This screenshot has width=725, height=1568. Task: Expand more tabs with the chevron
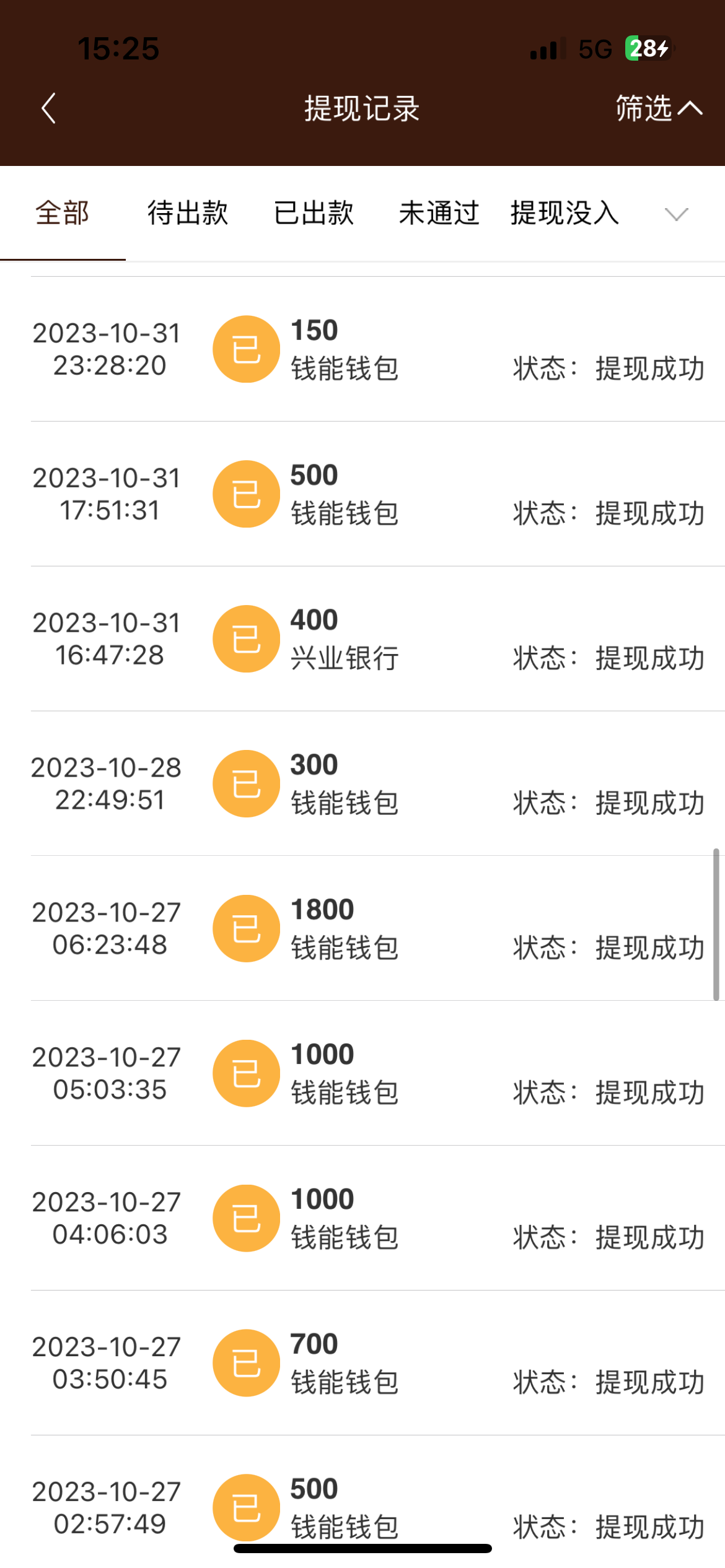pyautogui.click(x=676, y=214)
